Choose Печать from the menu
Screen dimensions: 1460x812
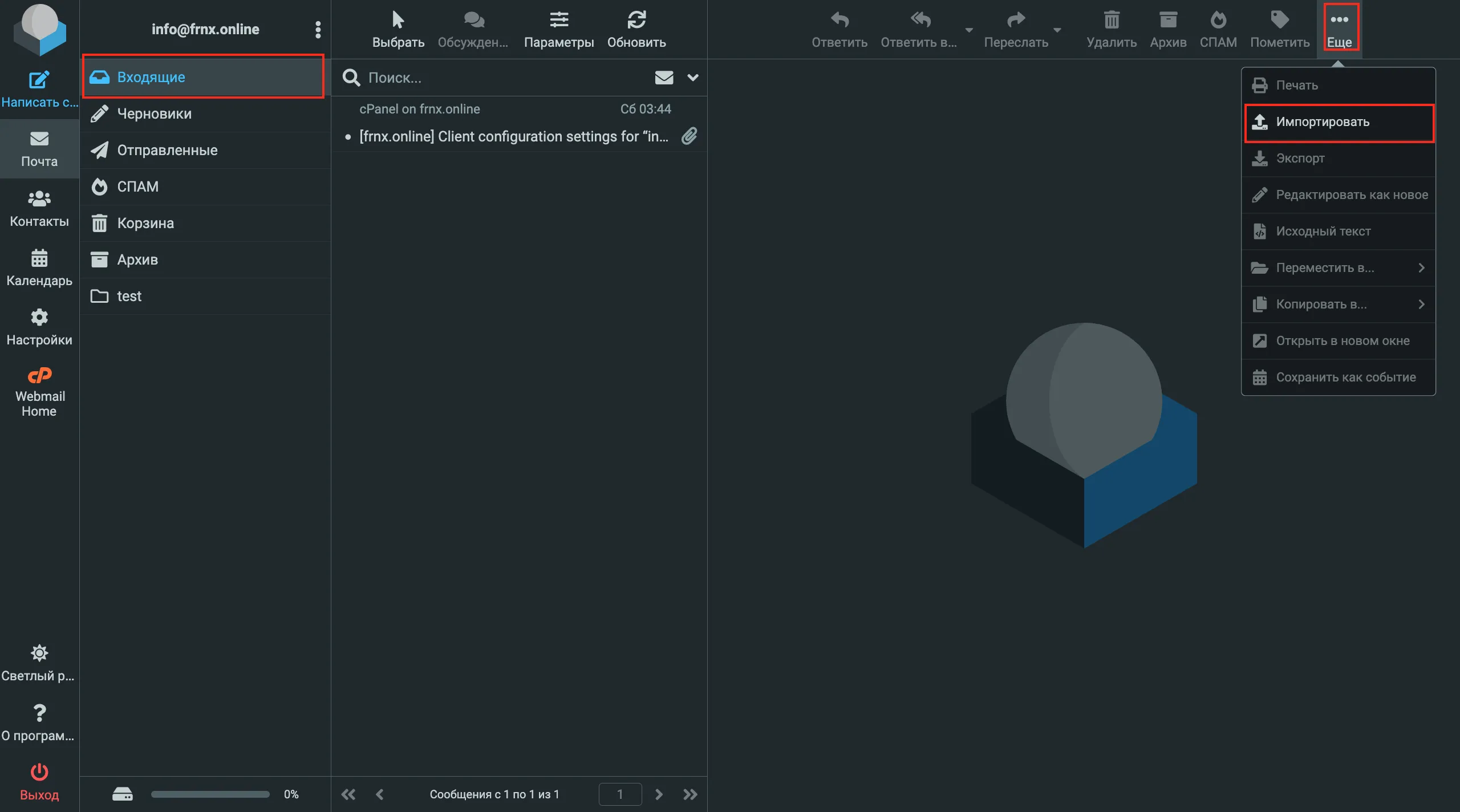[x=1339, y=85]
